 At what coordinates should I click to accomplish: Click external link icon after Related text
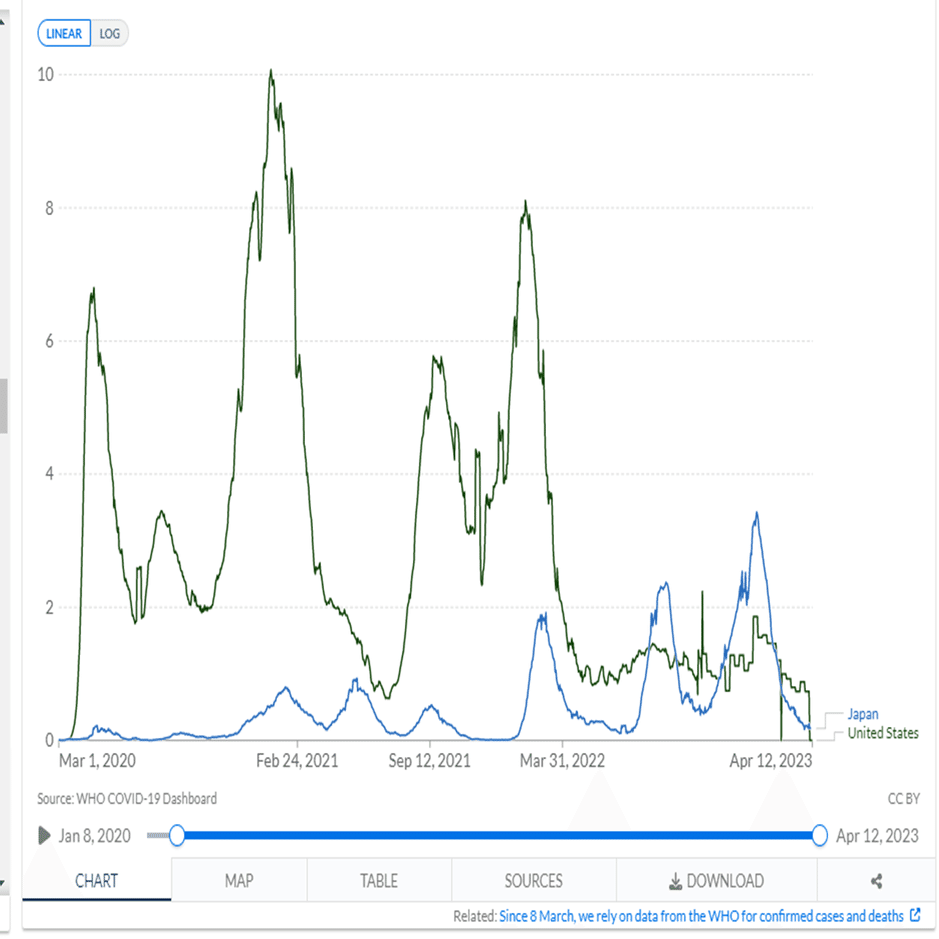pyautogui.click(x=915, y=915)
